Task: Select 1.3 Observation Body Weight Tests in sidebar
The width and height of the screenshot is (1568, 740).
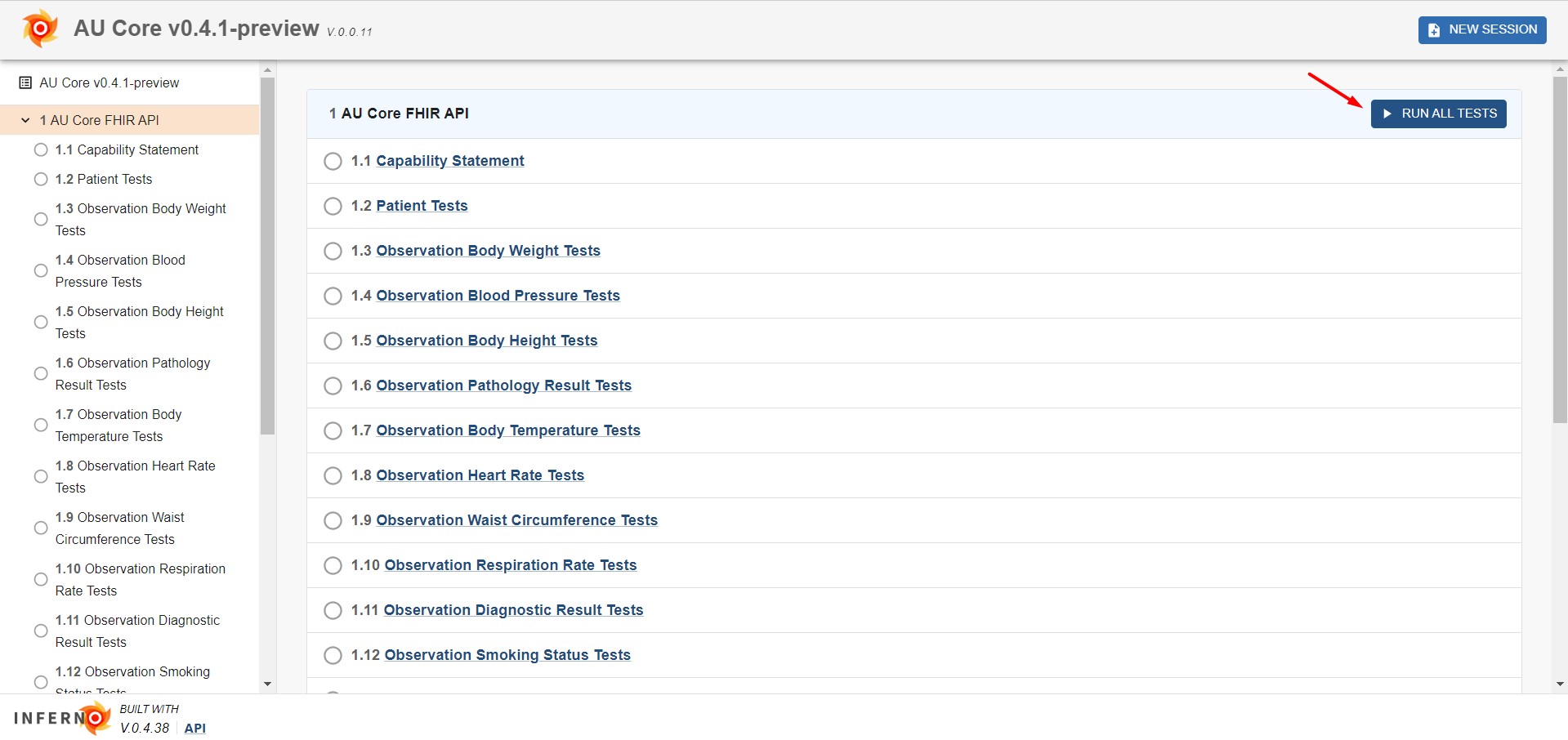Action: click(141, 219)
